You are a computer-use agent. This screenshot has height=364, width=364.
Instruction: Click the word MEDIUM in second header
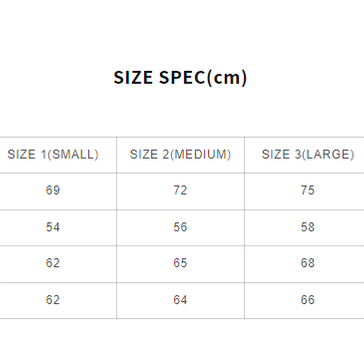tap(200, 155)
